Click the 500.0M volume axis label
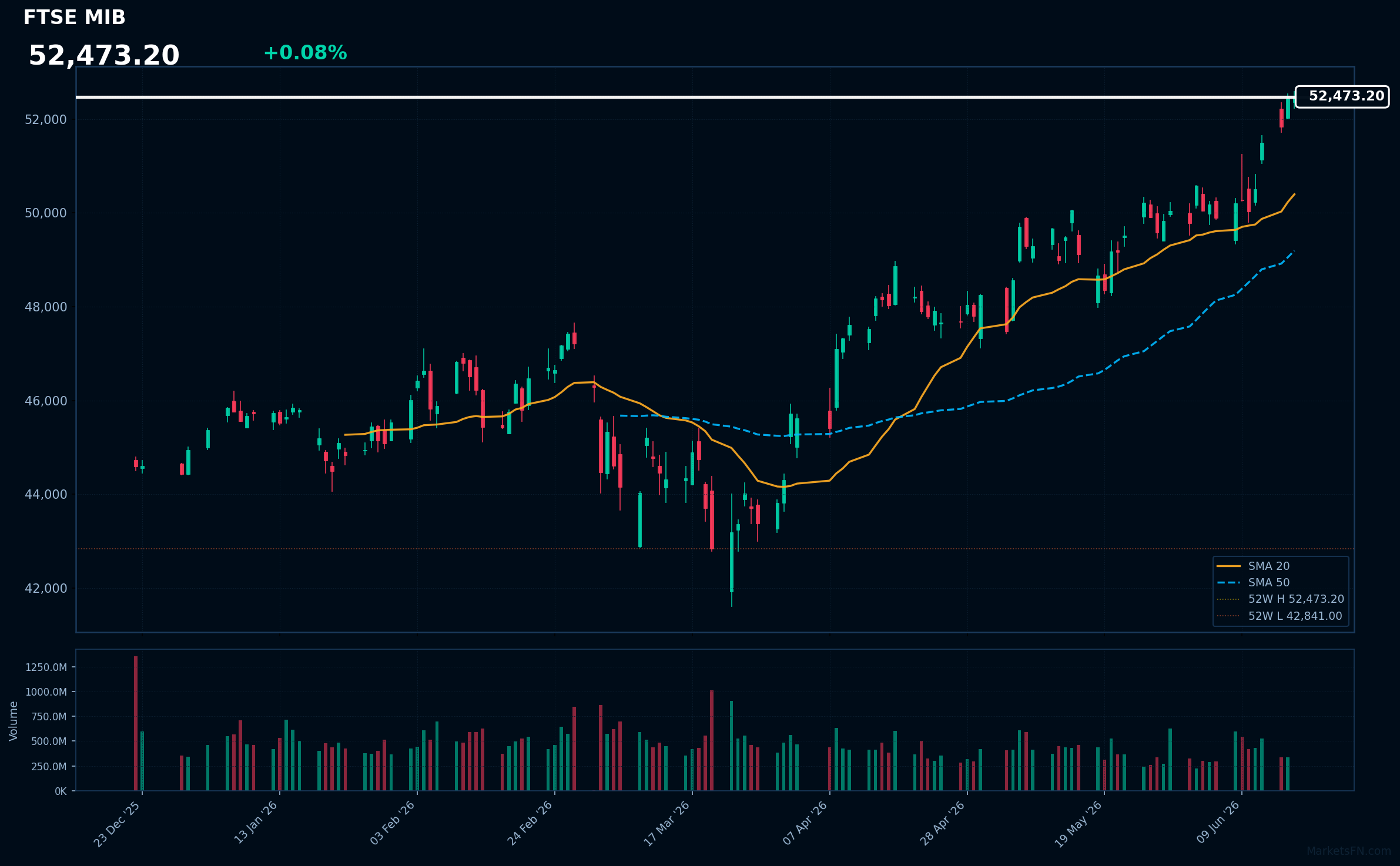Image resolution: width=1400 pixels, height=866 pixels. point(49,742)
